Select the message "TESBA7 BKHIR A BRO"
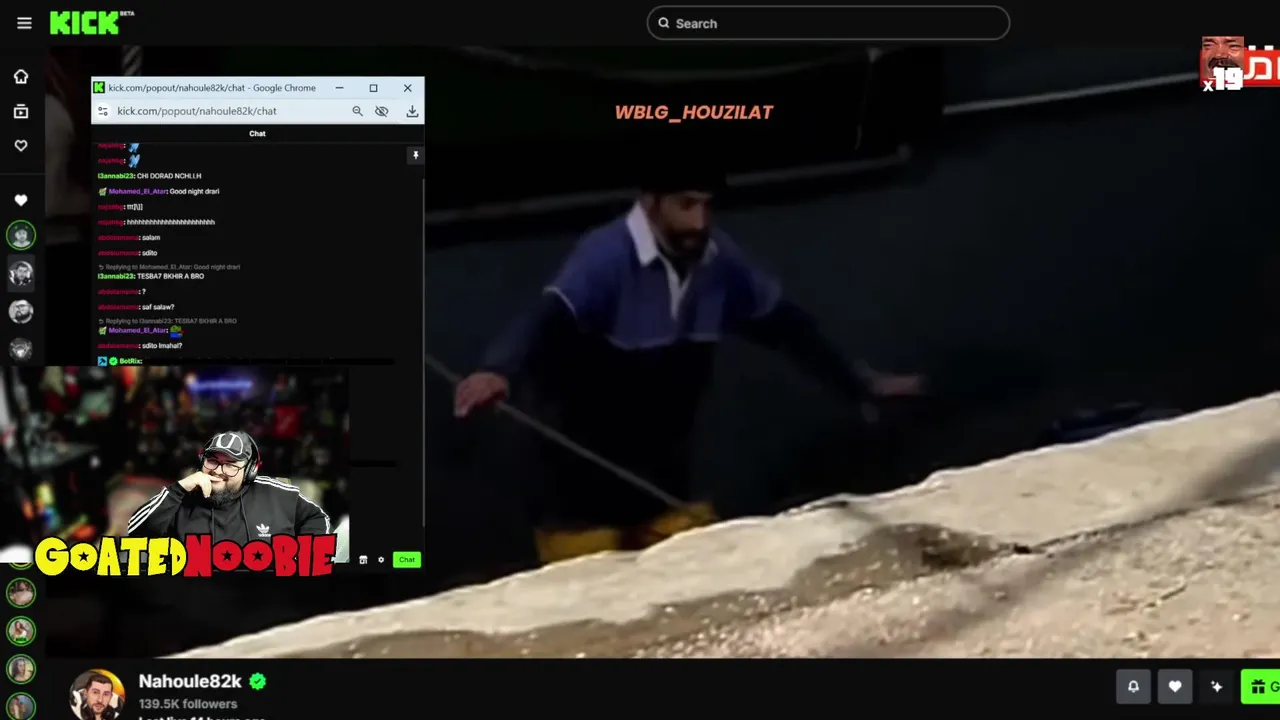The image size is (1280, 720). tap(170, 276)
